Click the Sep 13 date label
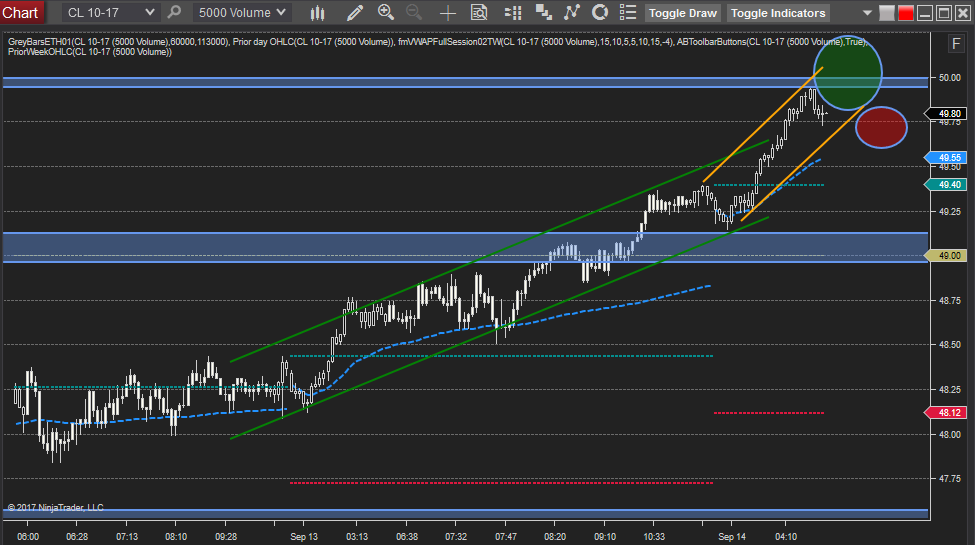The height and width of the screenshot is (545, 975). (x=303, y=536)
